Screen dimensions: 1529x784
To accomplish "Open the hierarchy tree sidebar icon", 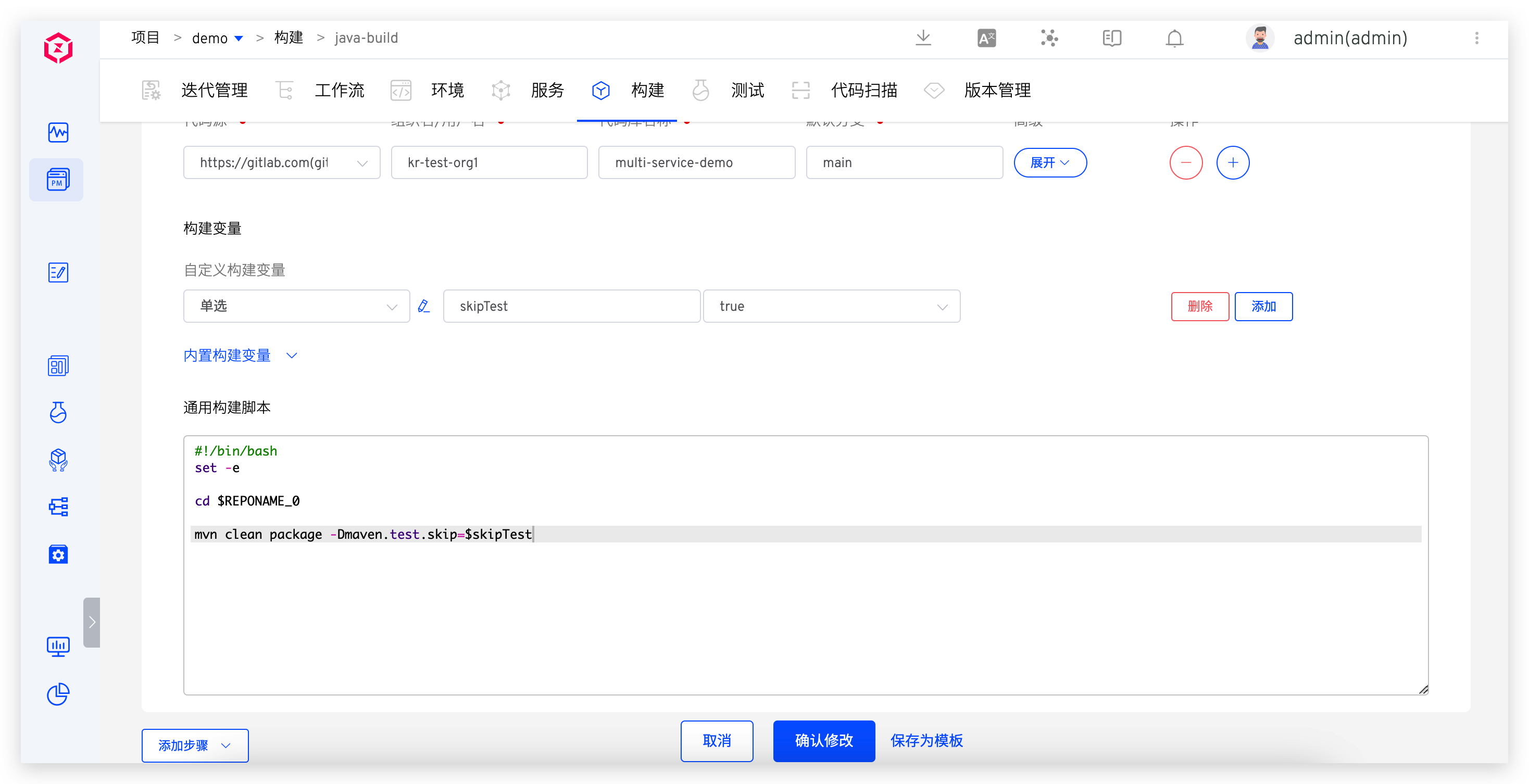I will coord(58,506).
